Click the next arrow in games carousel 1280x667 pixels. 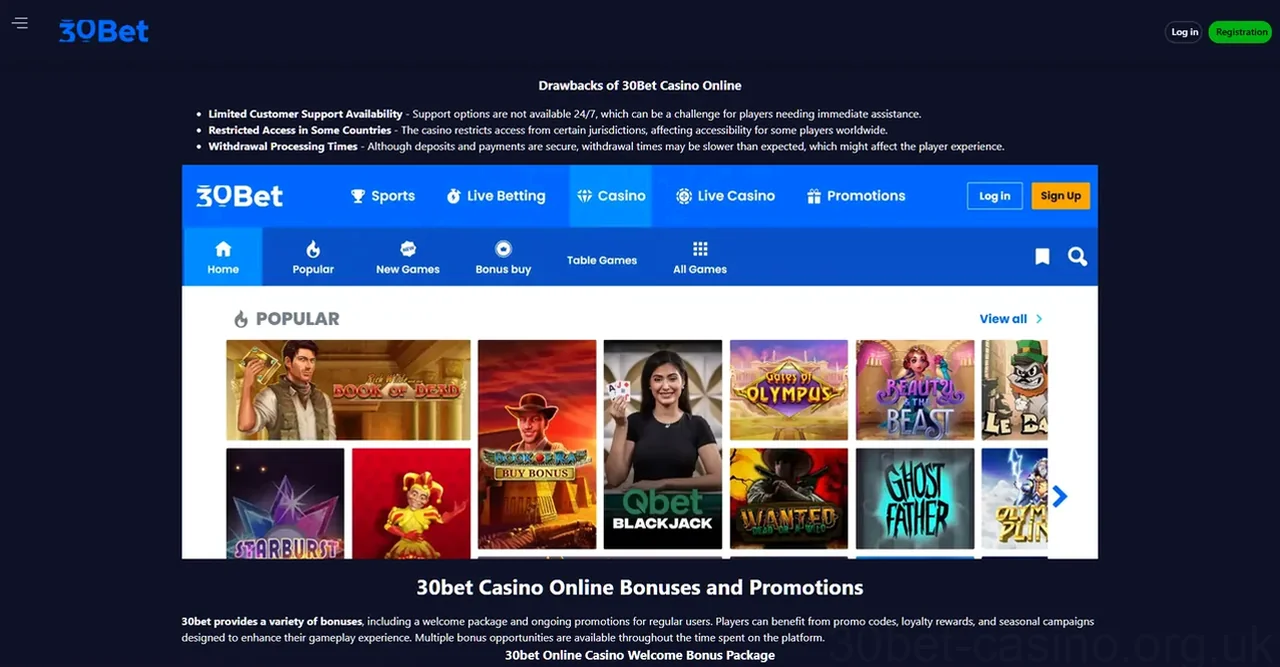[1060, 496]
